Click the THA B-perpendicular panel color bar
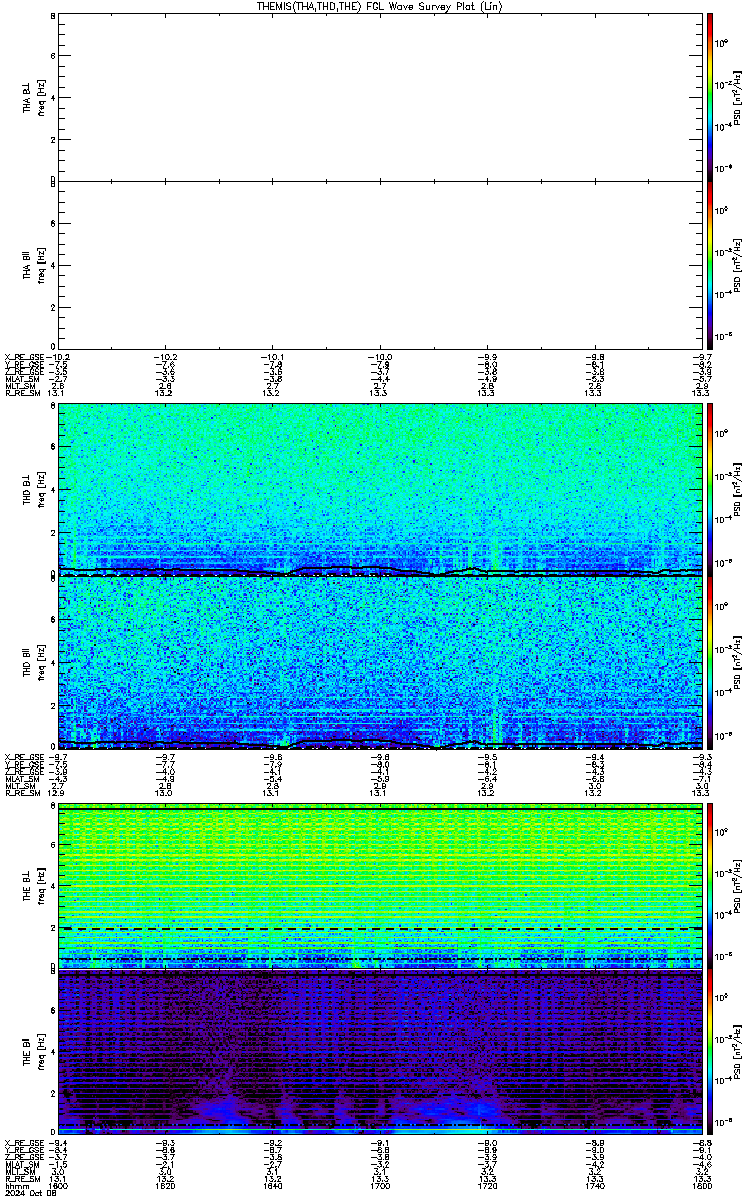The image size is (750, 1200). pyautogui.click(x=710, y=95)
